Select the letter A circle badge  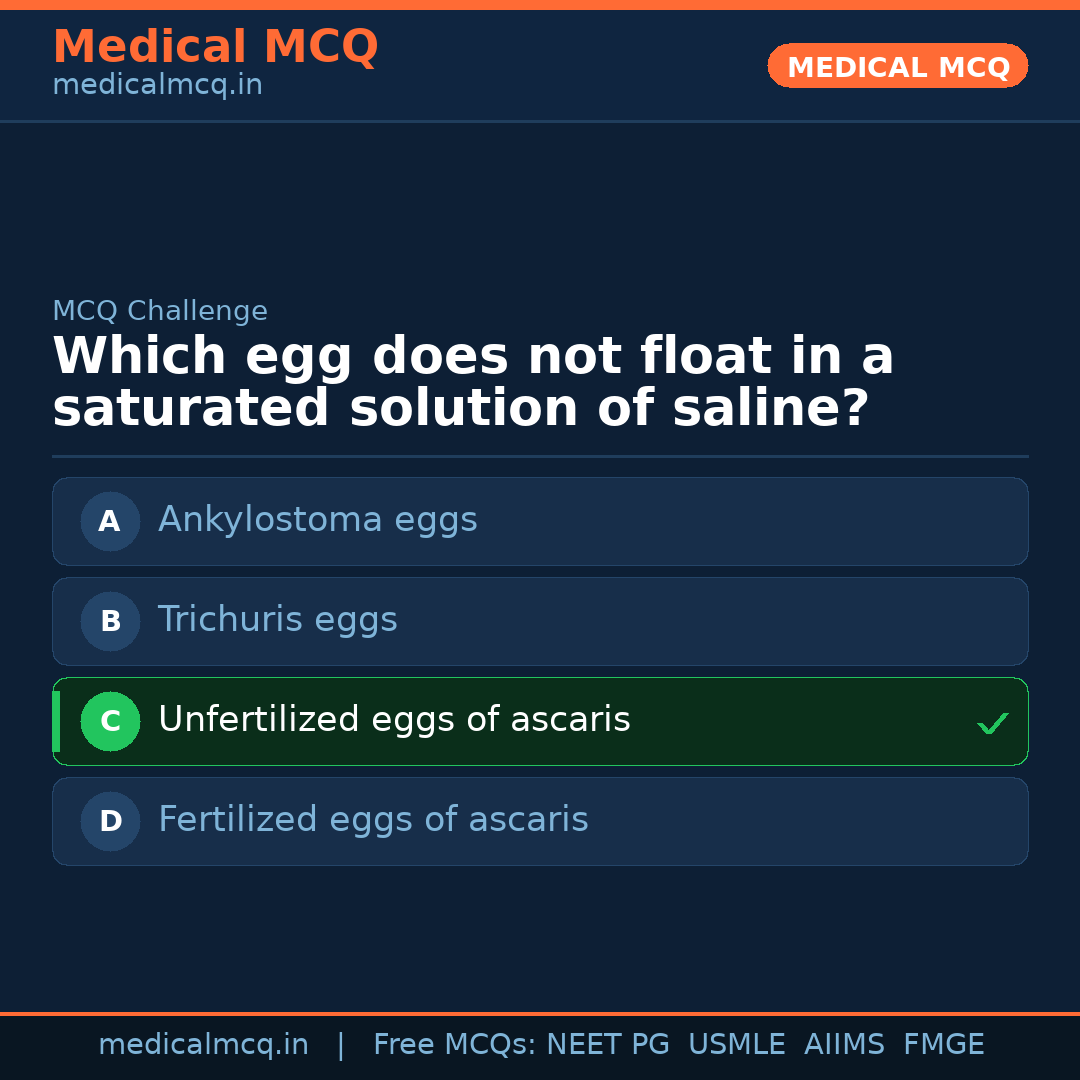110,521
